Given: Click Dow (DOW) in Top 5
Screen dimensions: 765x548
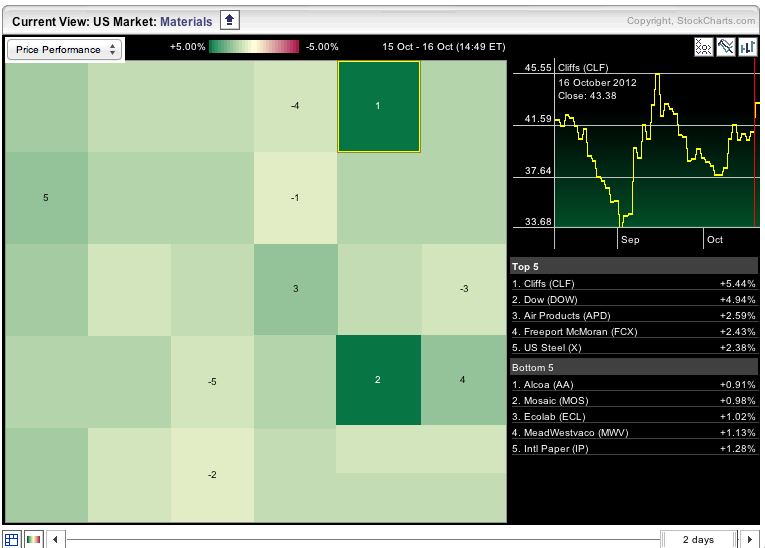Looking at the screenshot, I should coord(633,300).
